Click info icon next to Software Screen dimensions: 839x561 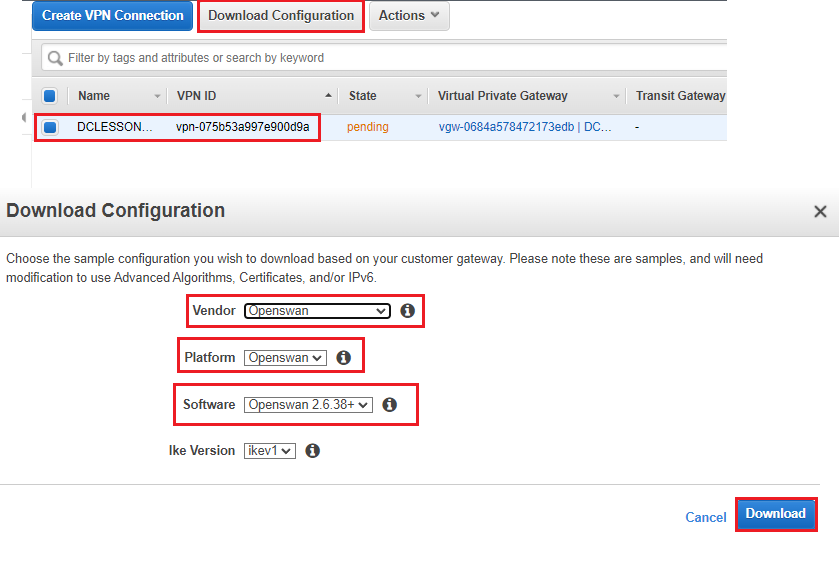(390, 405)
